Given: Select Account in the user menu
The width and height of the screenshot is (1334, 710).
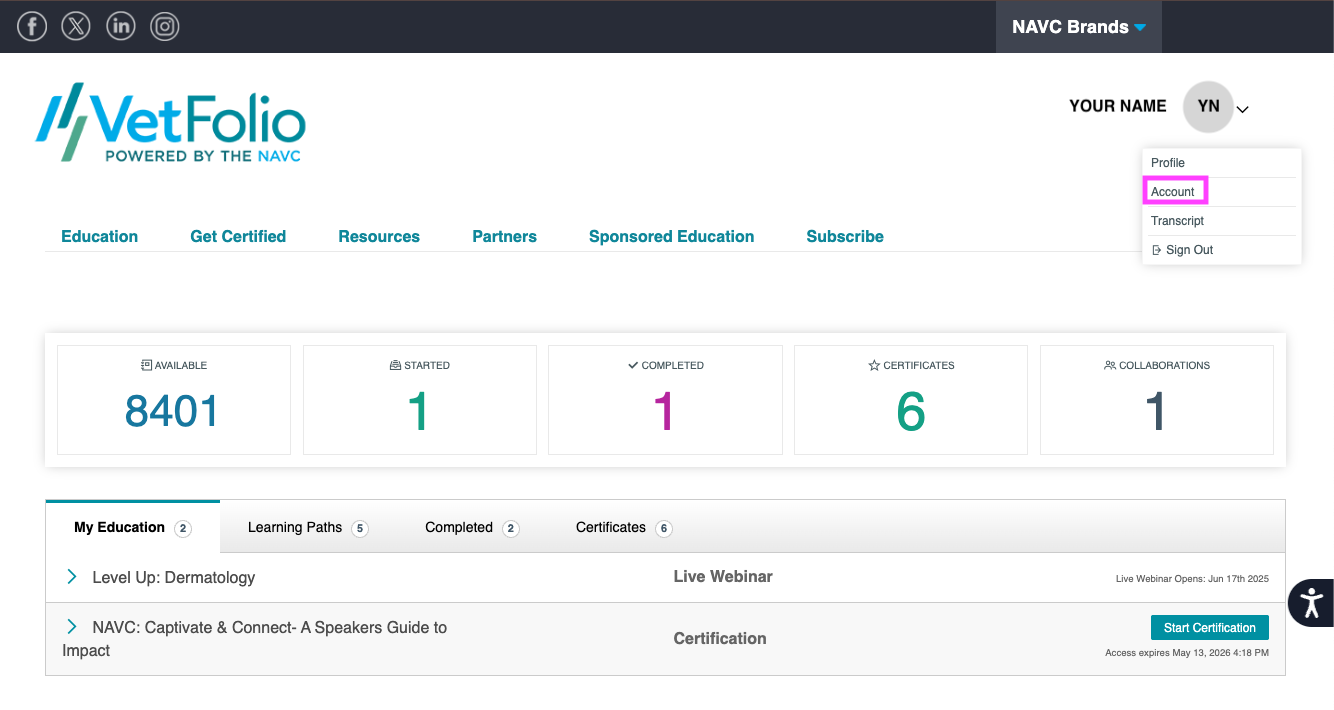Looking at the screenshot, I should click(x=1173, y=192).
